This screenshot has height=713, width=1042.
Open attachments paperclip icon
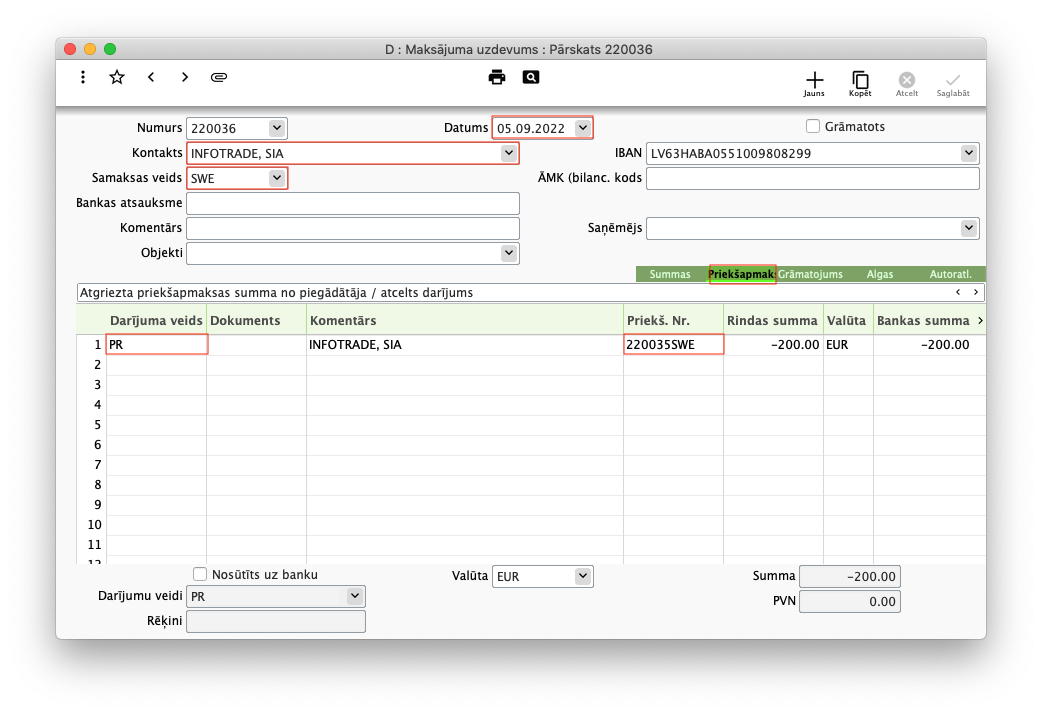(x=219, y=77)
